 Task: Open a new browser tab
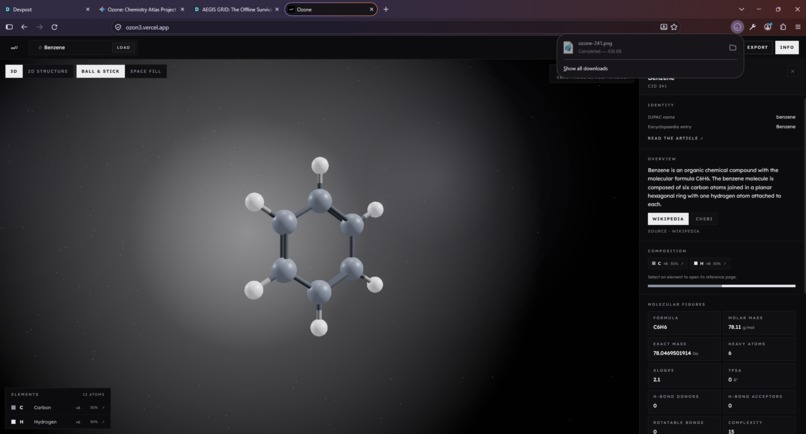[x=386, y=9]
